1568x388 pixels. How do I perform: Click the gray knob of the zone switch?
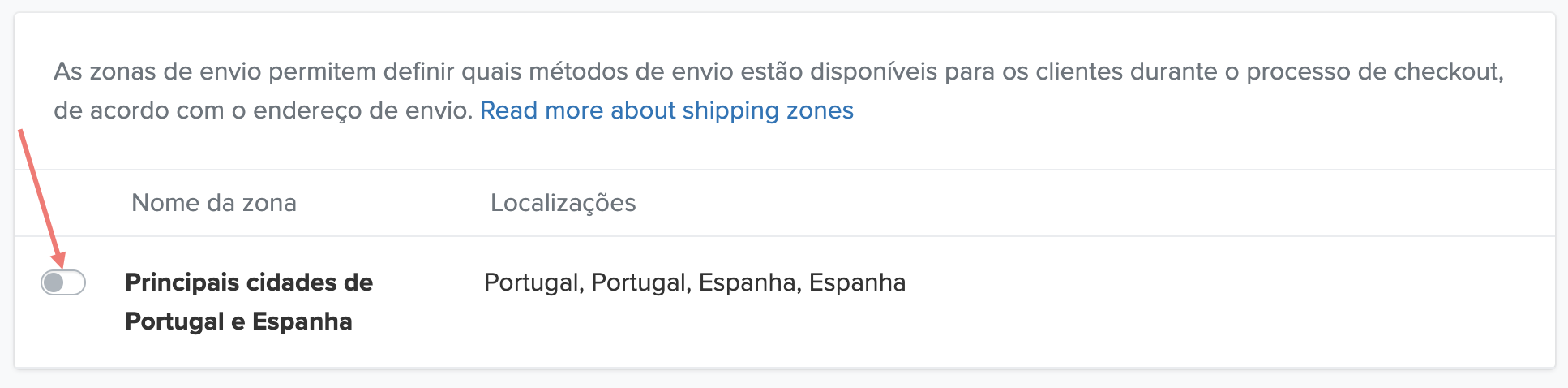coord(54,282)
